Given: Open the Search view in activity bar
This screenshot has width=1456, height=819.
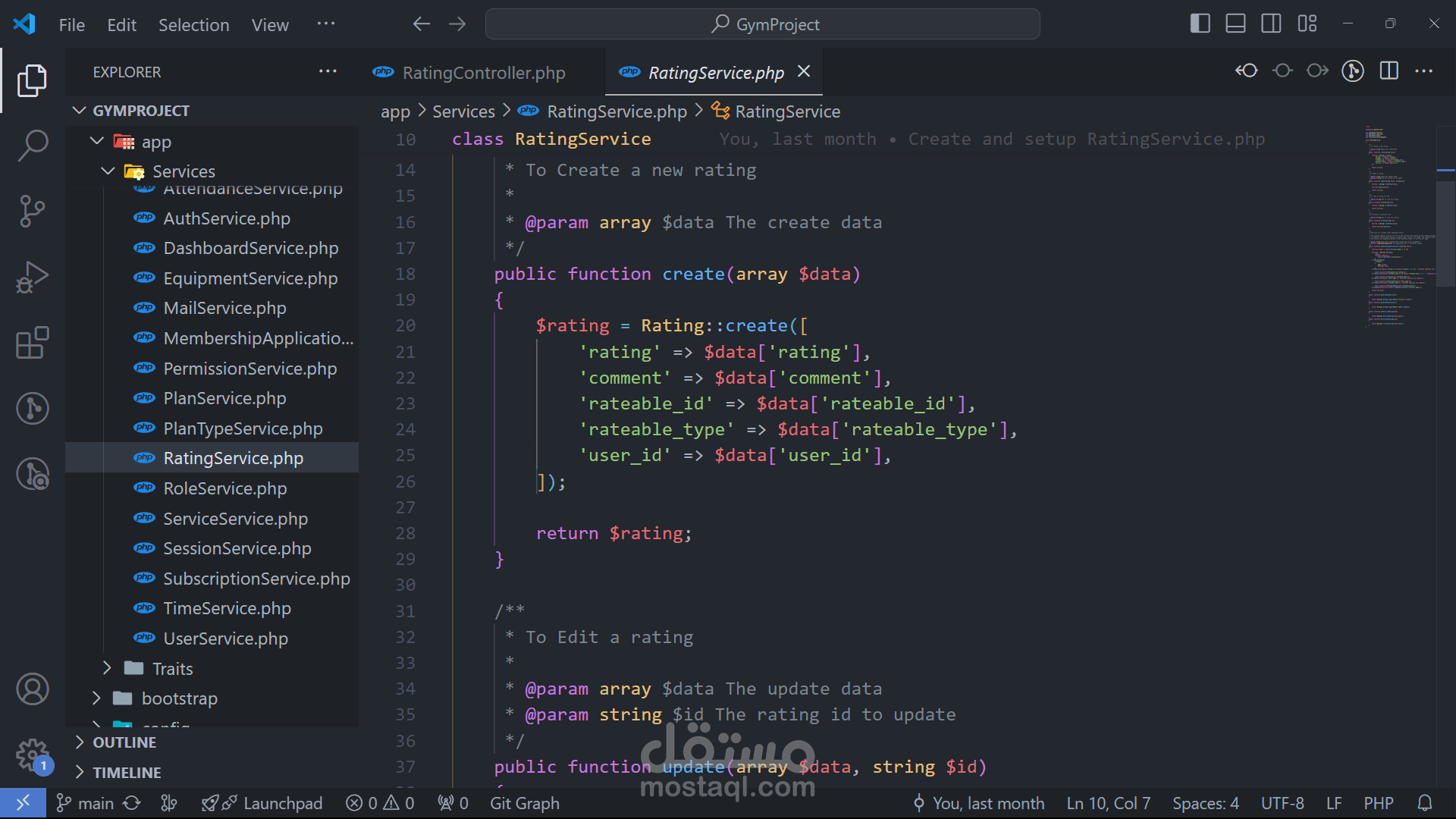Looking at the screenshot, I should [x=33, y=145].
